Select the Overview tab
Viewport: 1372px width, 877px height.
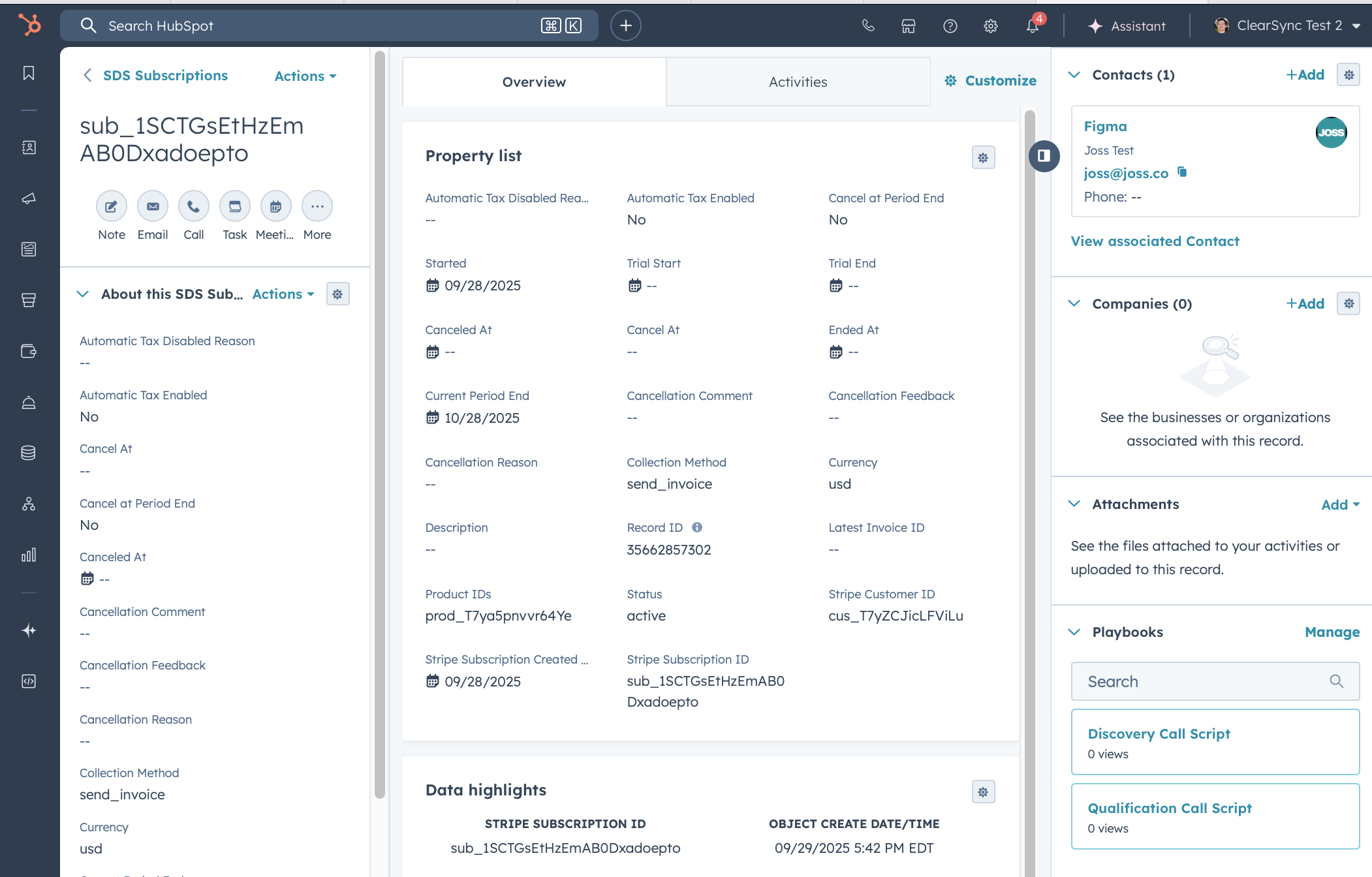point(534,82)
